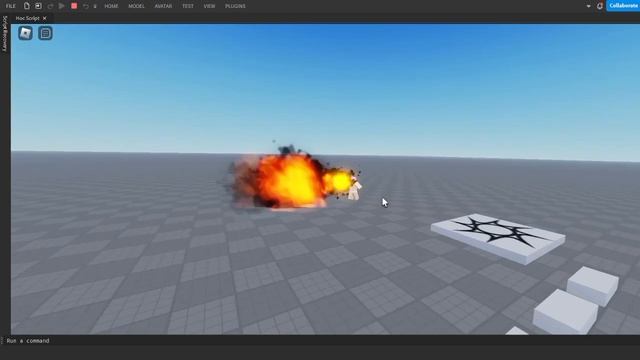This screenshot has height=360, width=640.
Task: Click the upper white block part
Action: [x=593, y=286]
